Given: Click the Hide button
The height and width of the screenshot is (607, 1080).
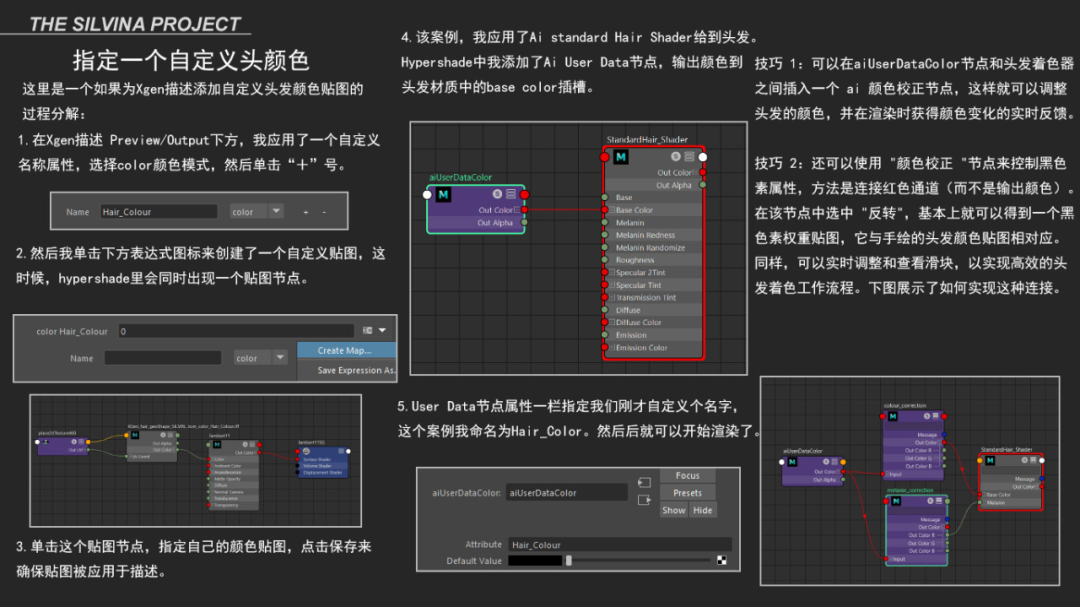Looking at the screenshot, I should [x=703, y=510].
